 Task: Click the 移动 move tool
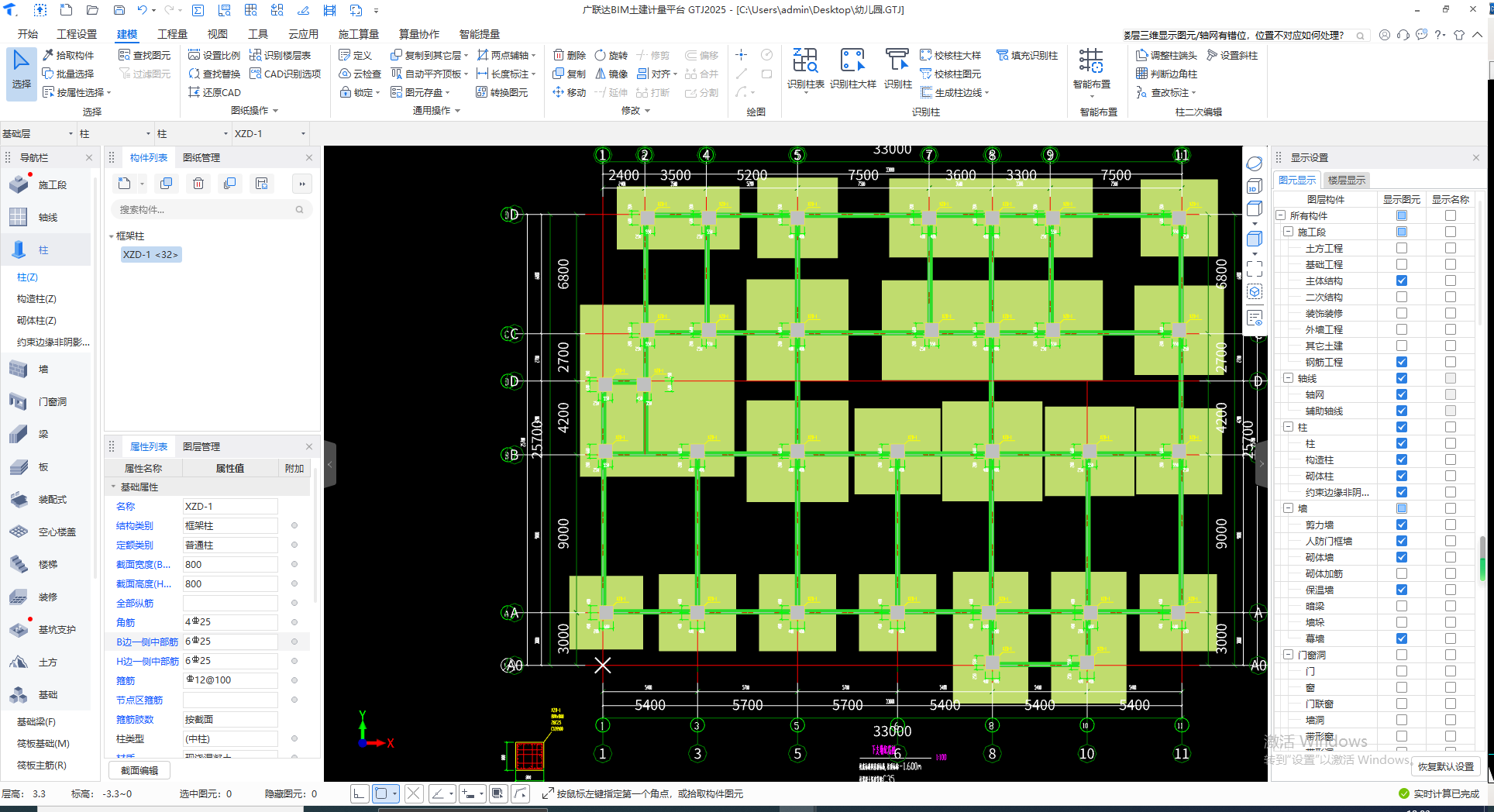(570, 92)
